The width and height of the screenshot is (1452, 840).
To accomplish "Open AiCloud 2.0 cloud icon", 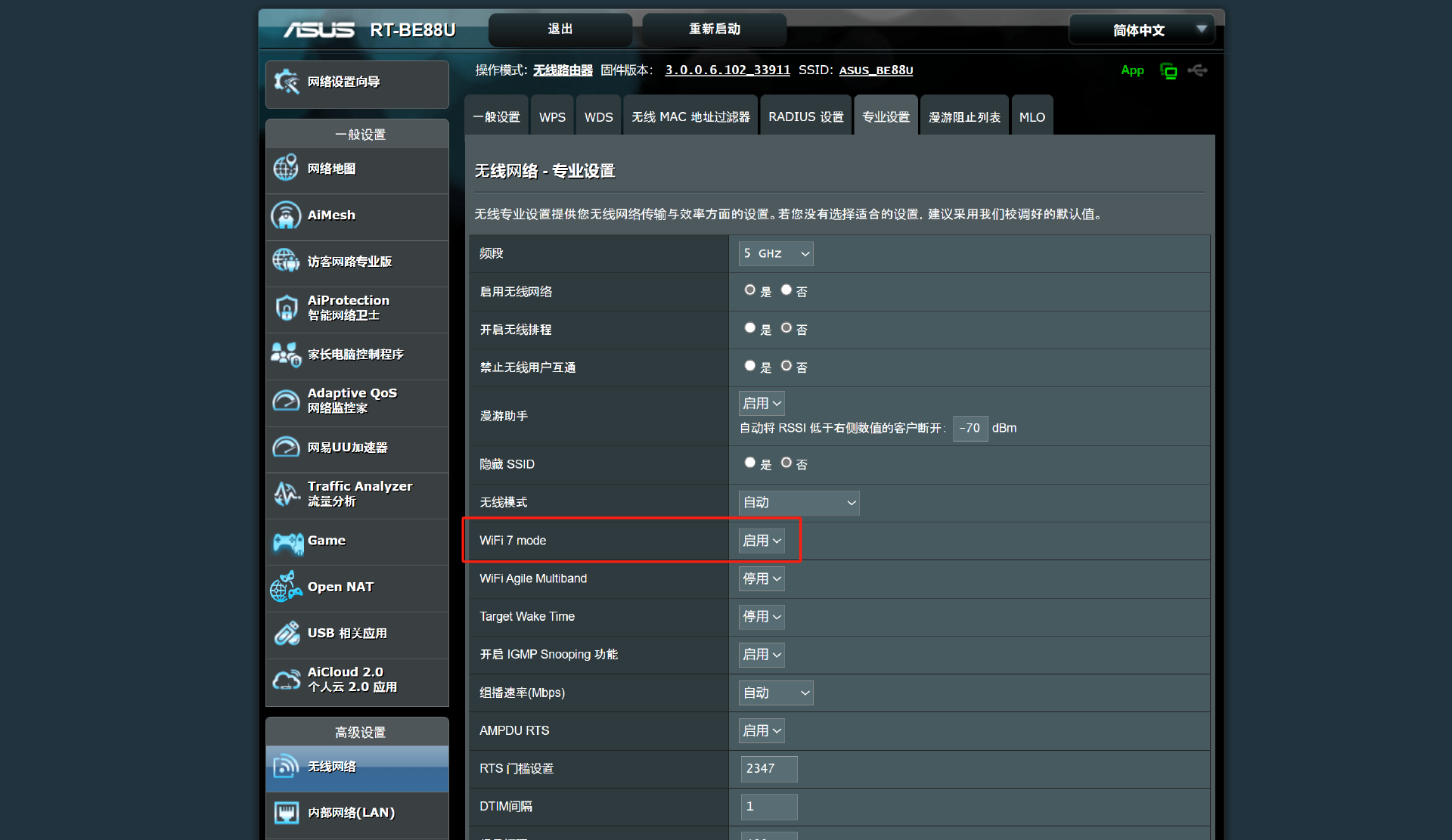I will [x=286, y=680].
